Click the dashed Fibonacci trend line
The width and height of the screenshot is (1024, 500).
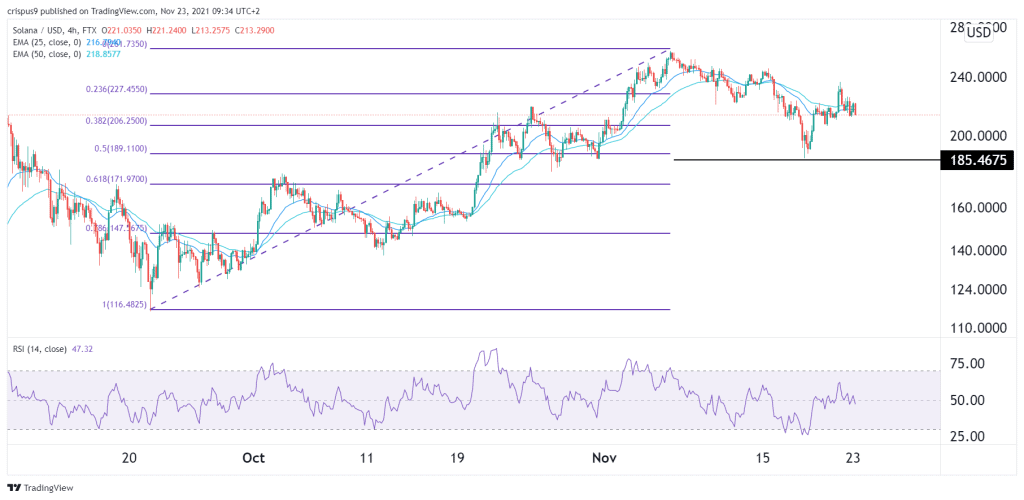(410, 180)
